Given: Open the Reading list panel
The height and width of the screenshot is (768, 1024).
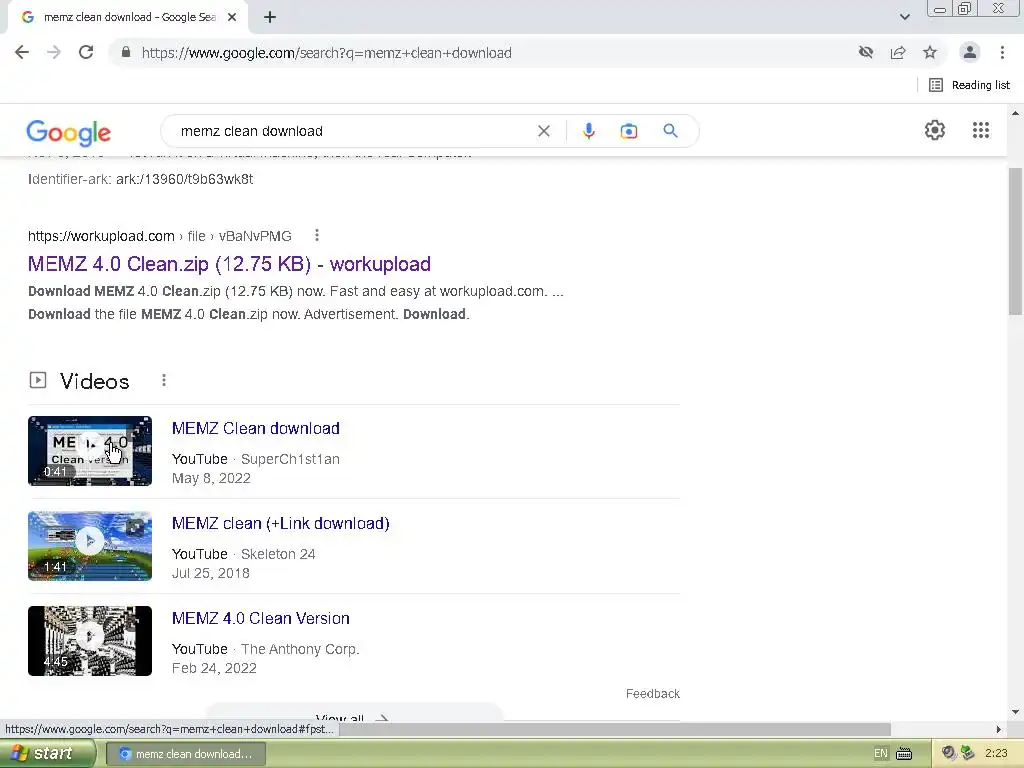Looking at the screenshot, I should point(969,85).
